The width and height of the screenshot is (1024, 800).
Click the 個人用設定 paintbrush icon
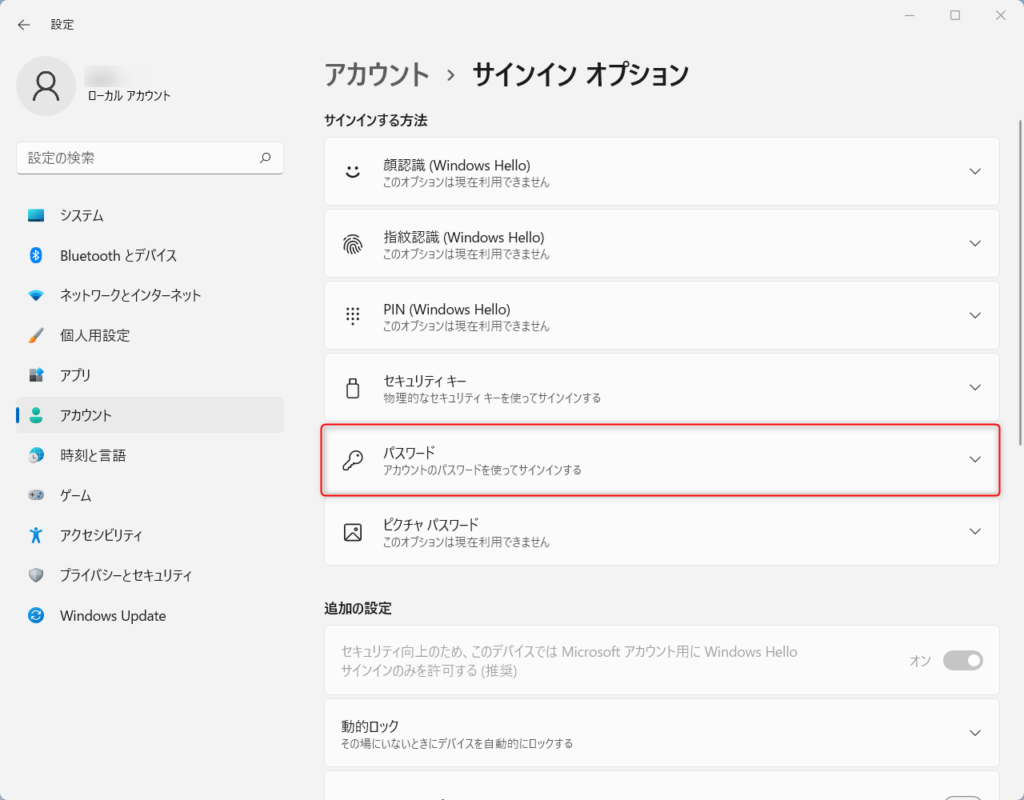[x=36, y=335]
